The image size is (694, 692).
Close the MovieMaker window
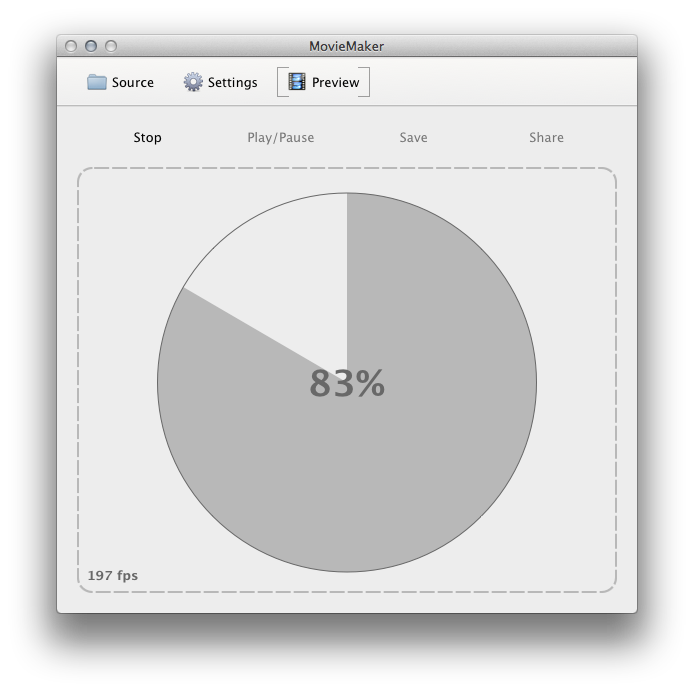71,46
